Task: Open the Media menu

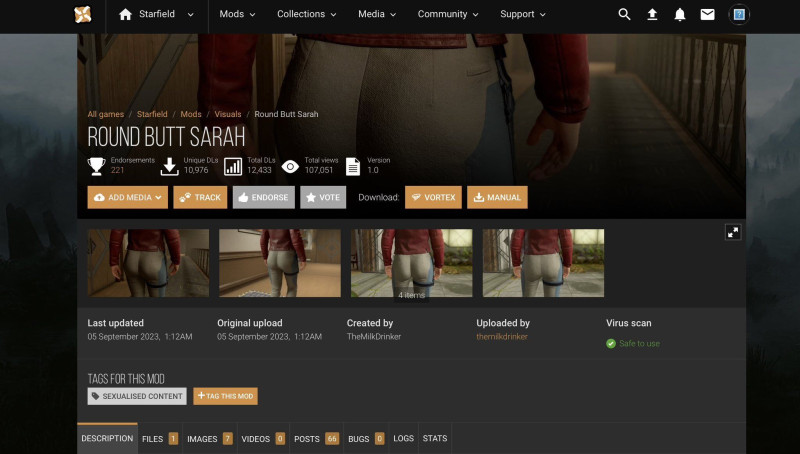Action: (x=377, y=14)
